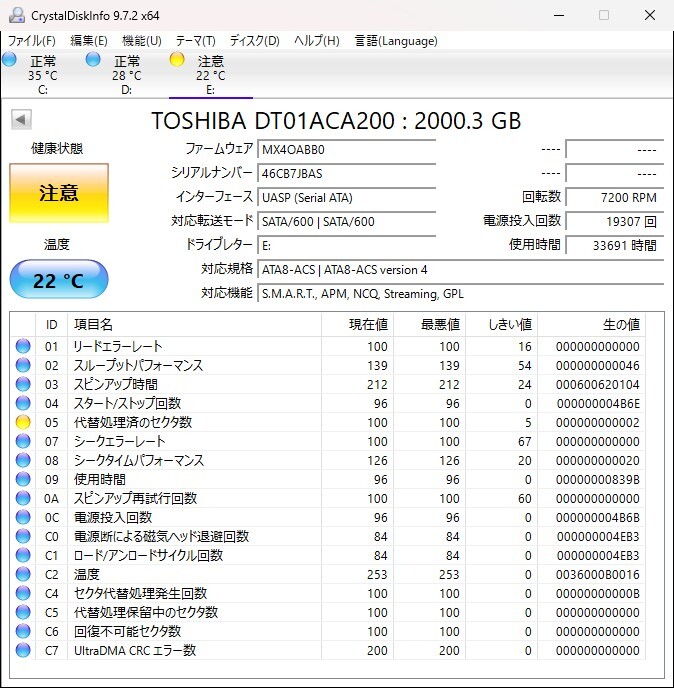This screenshot has height=688, width=674.
Task: Click status orb for 07 シークエラーレート
Action: pos(23,441)
